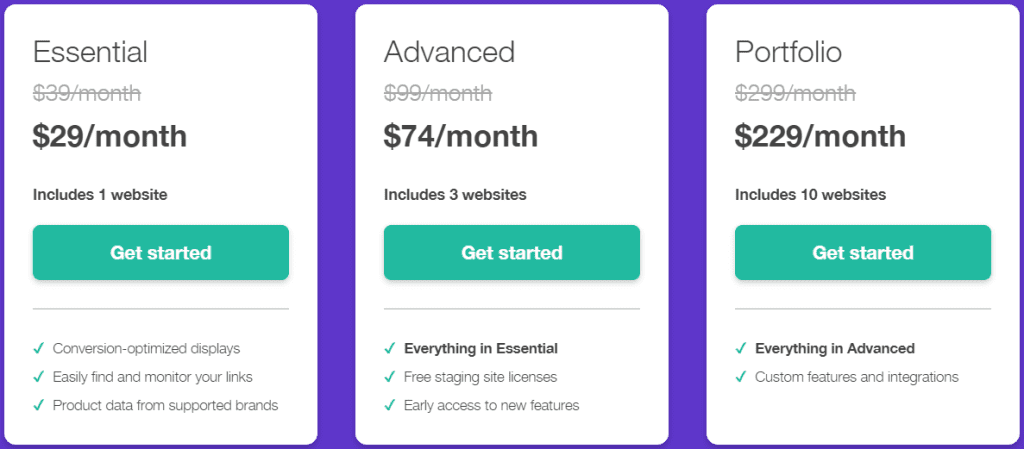The width and height of the screenshot is (1024, 449).
Task: Click the $29/month price text
Action: click(x=110, y=136)
